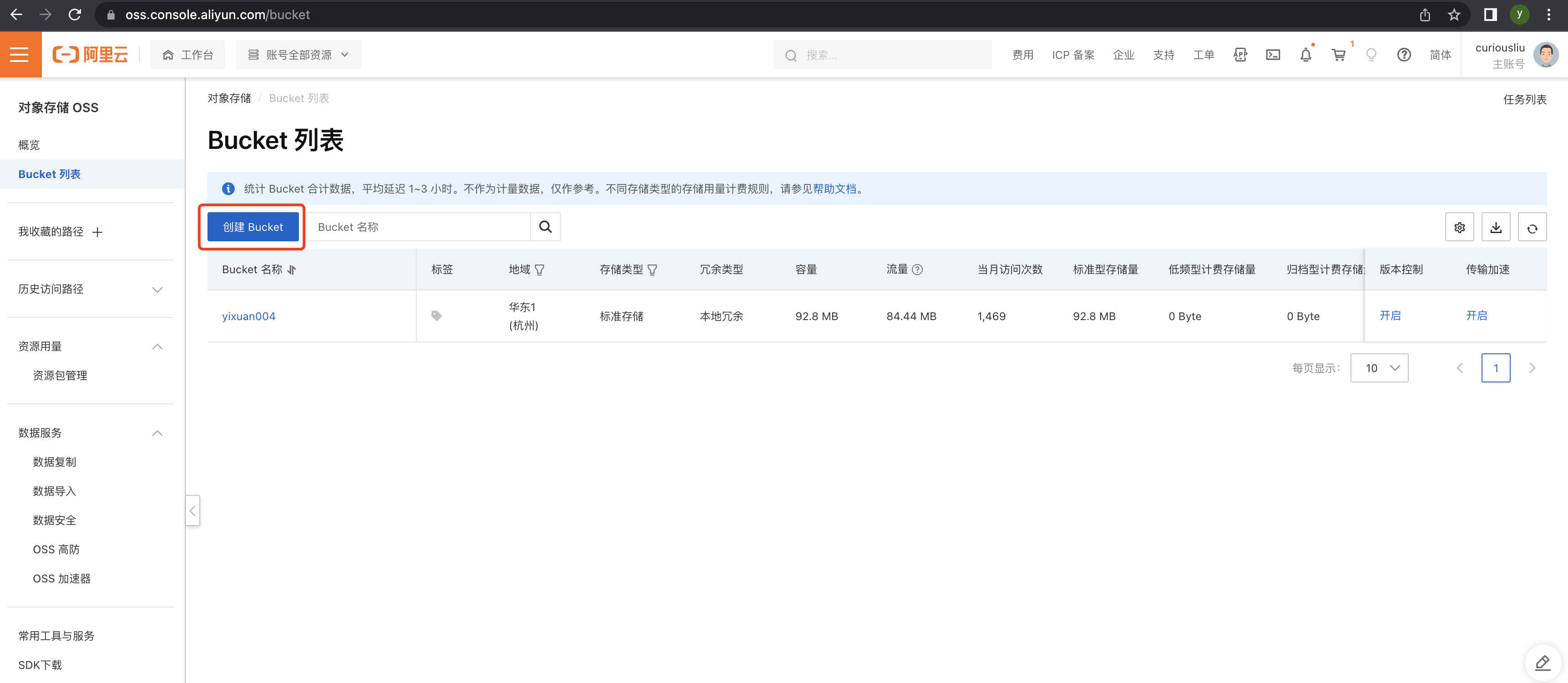The image size is (1568, 683).
Task: Click the browser share icon
Action: pyautogui.click(x=1424, y=15)
